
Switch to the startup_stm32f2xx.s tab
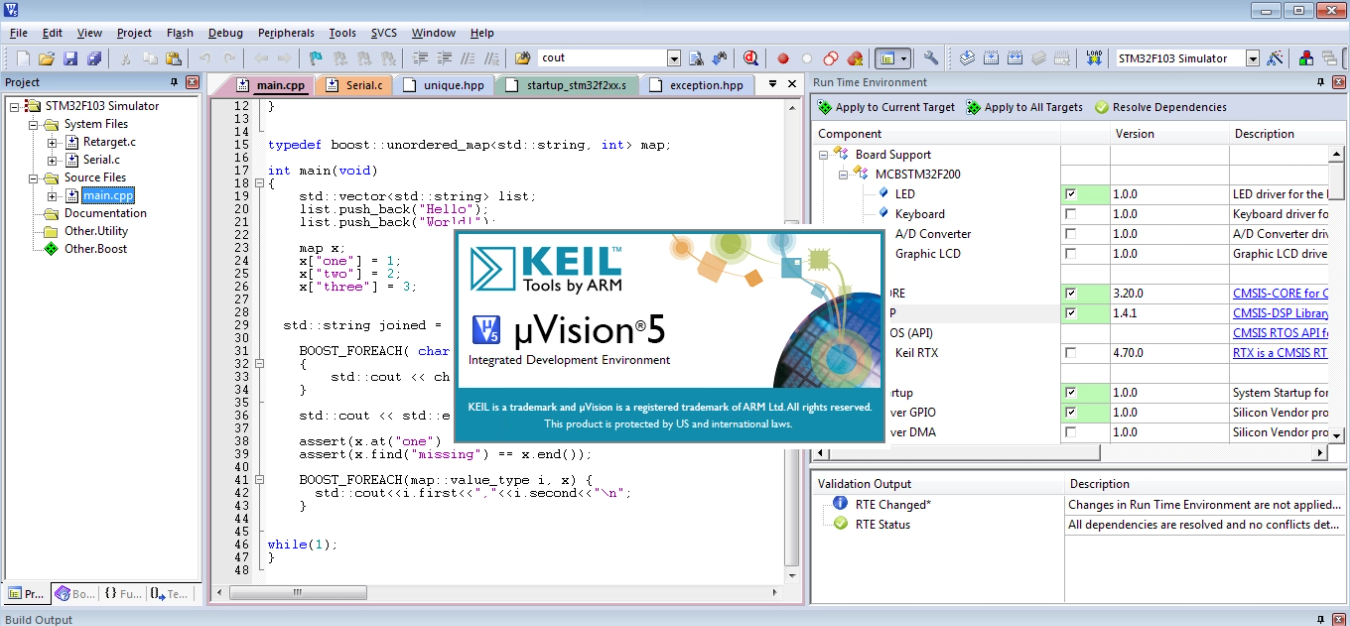569,85
